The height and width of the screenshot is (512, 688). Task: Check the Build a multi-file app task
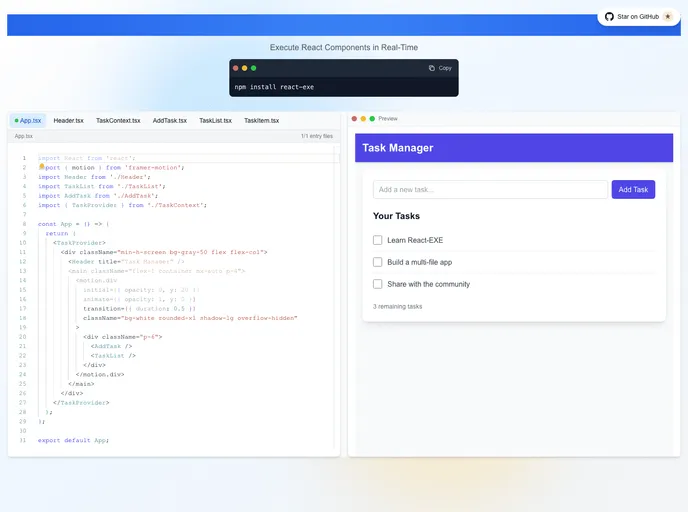[377, 262]
